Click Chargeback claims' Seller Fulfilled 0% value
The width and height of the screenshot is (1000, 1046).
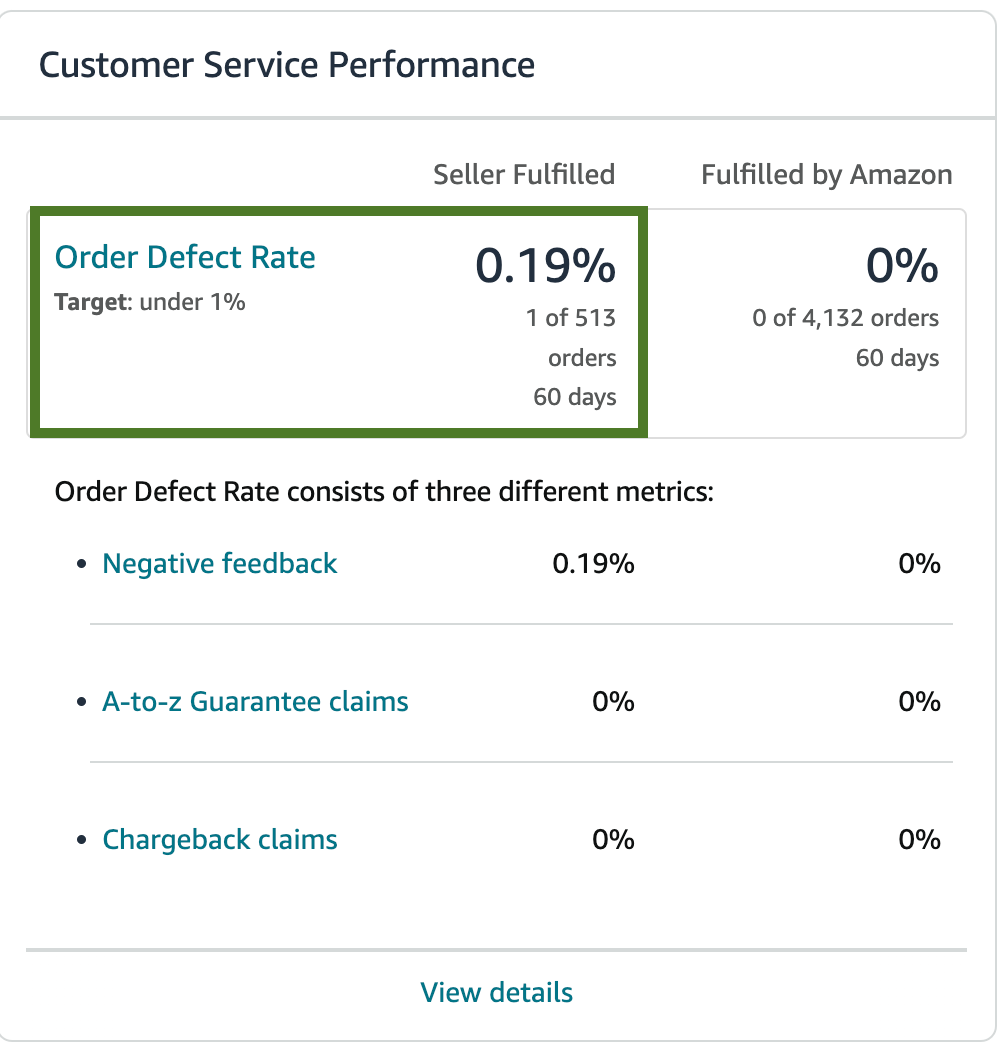[x=613, y=839]
